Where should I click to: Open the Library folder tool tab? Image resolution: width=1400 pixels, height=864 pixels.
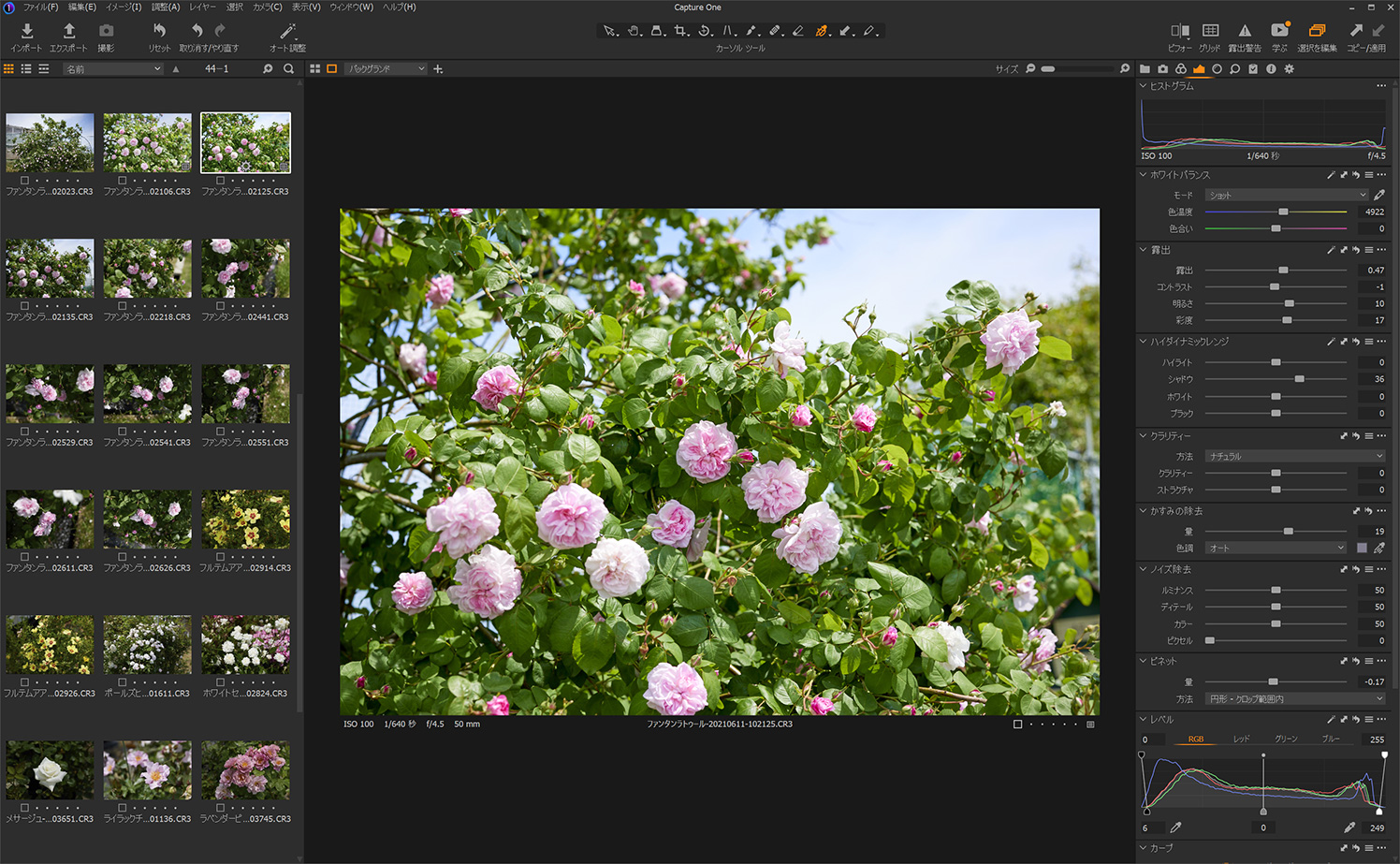(x=1145, y=69)
